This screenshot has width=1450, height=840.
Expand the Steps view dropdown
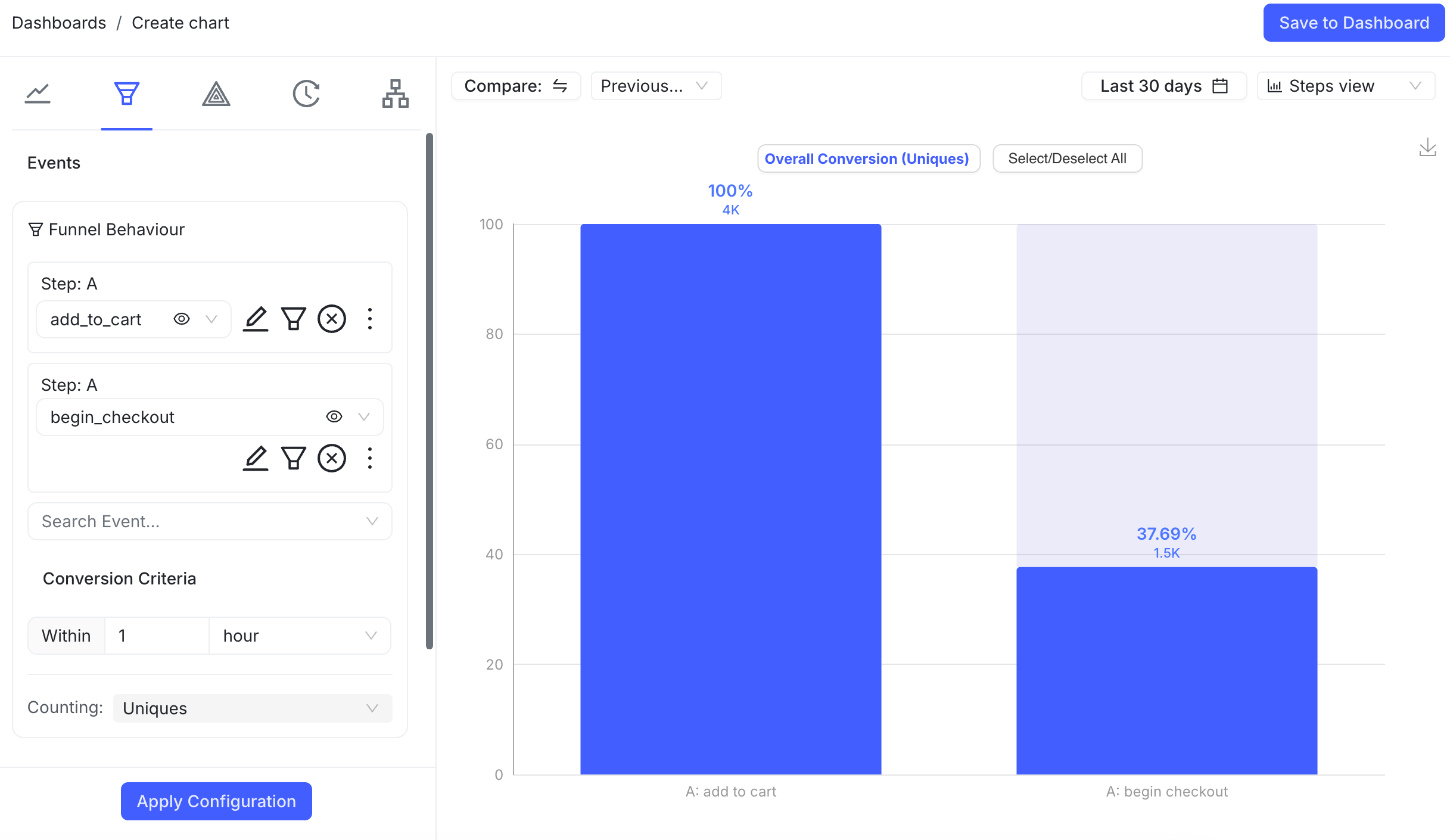pos(1345,86)
